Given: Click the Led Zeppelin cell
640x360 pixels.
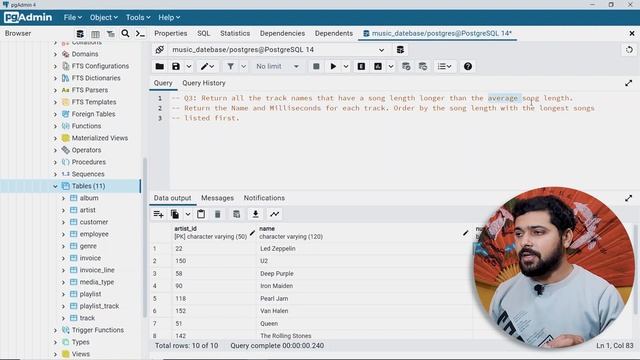Looking at the screenshot, I should pos(363,249).
